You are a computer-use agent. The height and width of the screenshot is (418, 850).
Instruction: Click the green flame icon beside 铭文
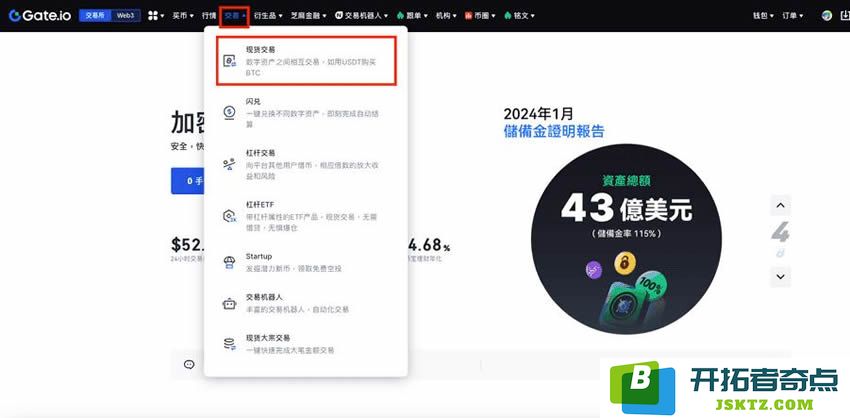pyautogui.click(x=507, y=16)
